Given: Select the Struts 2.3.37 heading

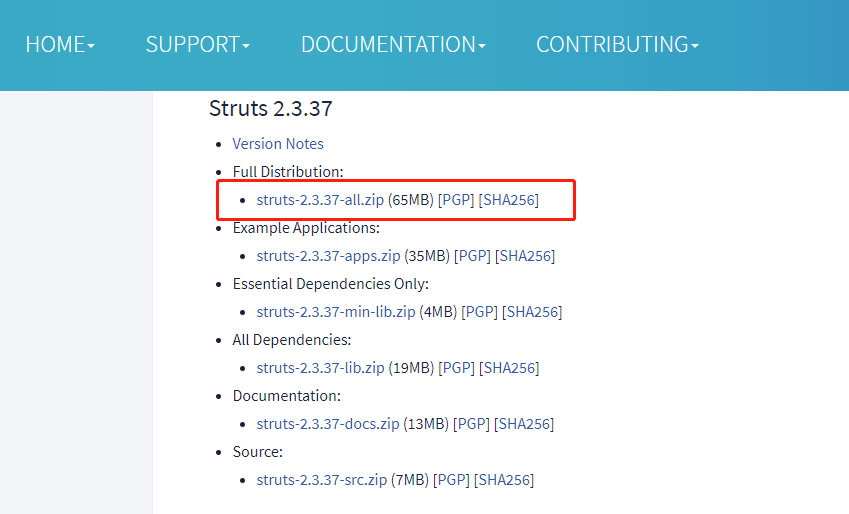Looking at the screenshot, I should click(x=271, y=108).
